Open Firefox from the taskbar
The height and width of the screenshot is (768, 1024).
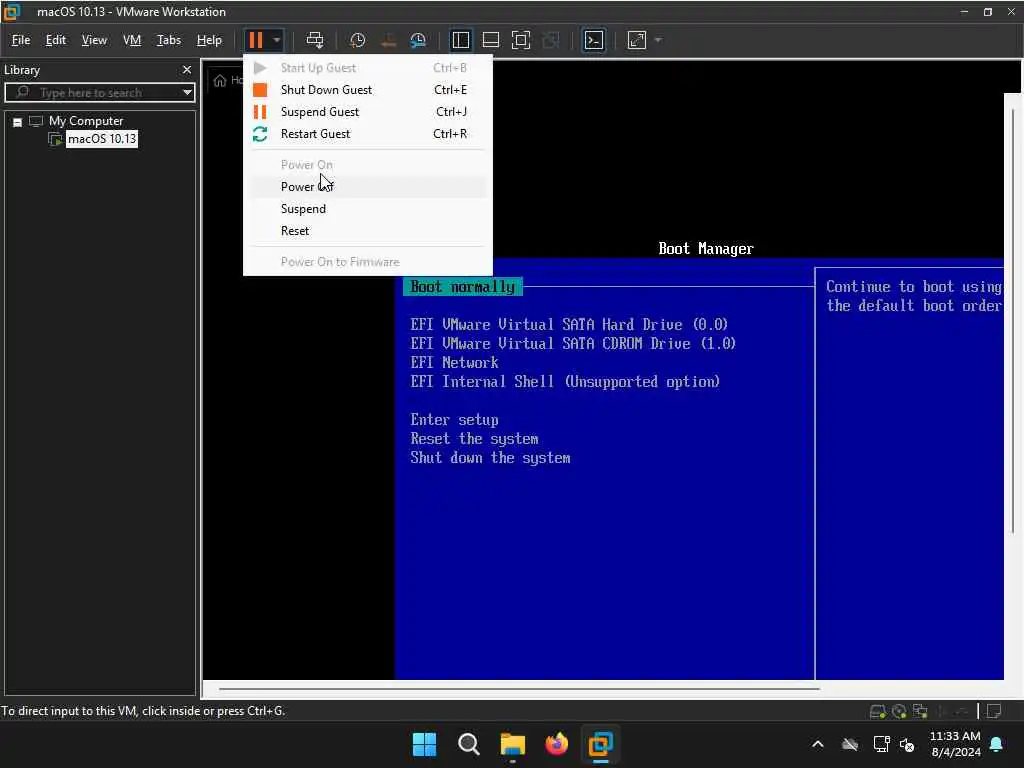[556, 744]
